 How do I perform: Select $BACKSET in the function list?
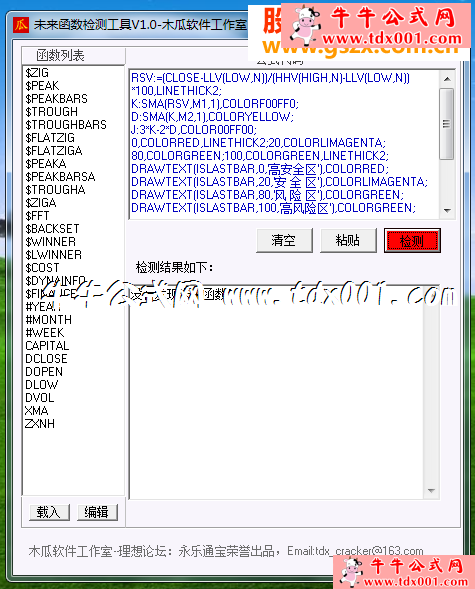[x=52, y=228]
